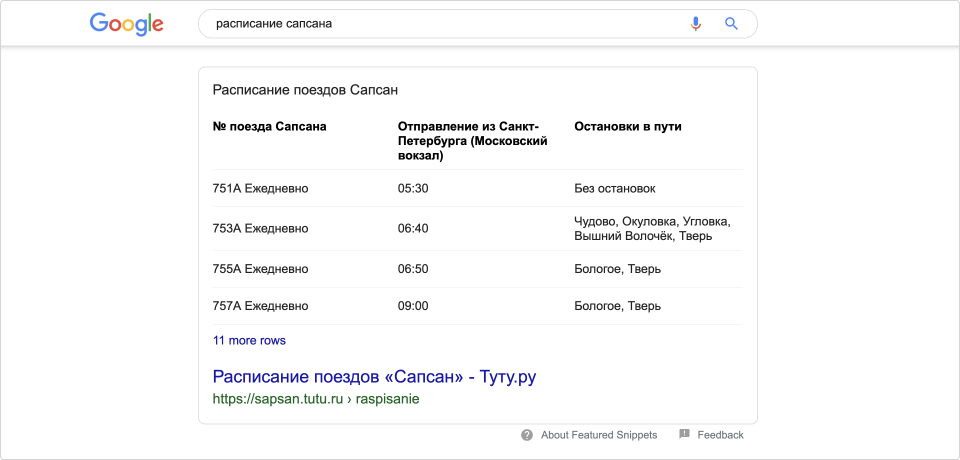Click the Google logo
This screenshot has height=460, width=960.
coord(127,24)
